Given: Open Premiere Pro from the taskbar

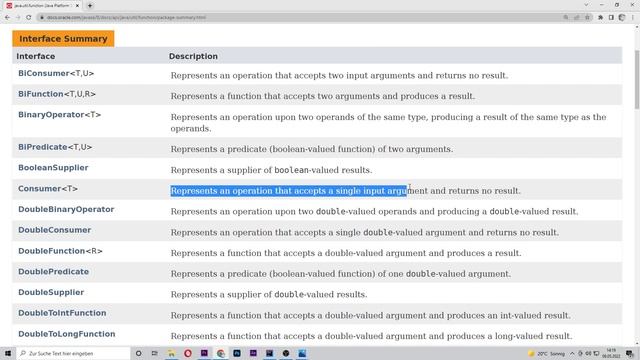Looking at the screenshot, I should (204, 353).
